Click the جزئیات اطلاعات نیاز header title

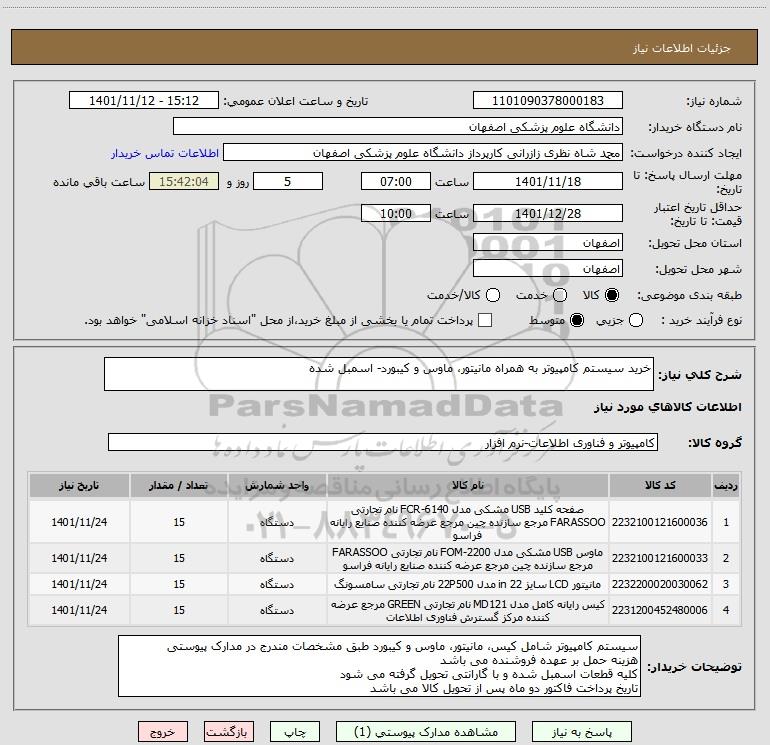point(681,48)
